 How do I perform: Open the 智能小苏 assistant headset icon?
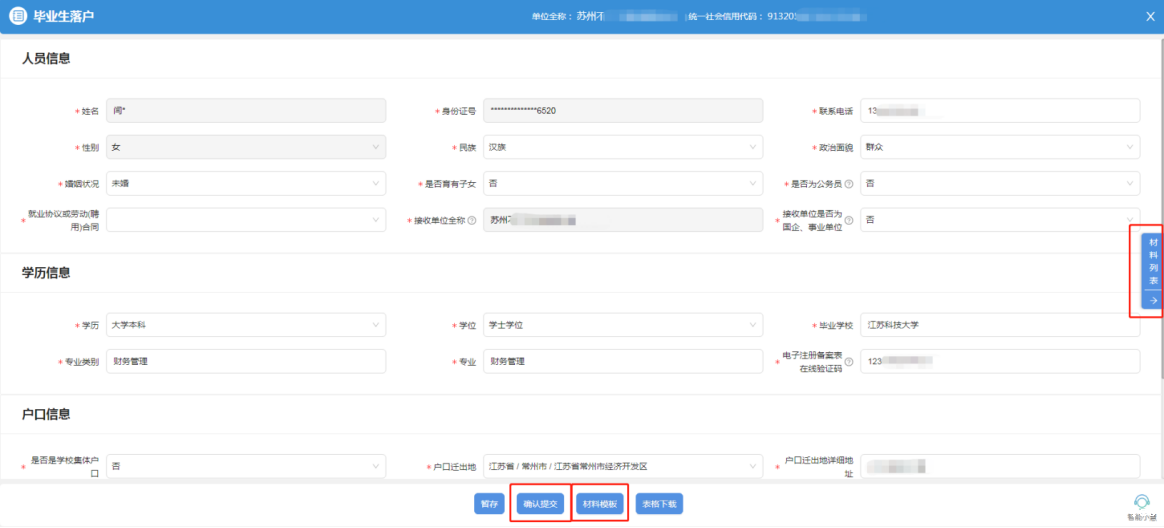click(x=1141, y=502)
